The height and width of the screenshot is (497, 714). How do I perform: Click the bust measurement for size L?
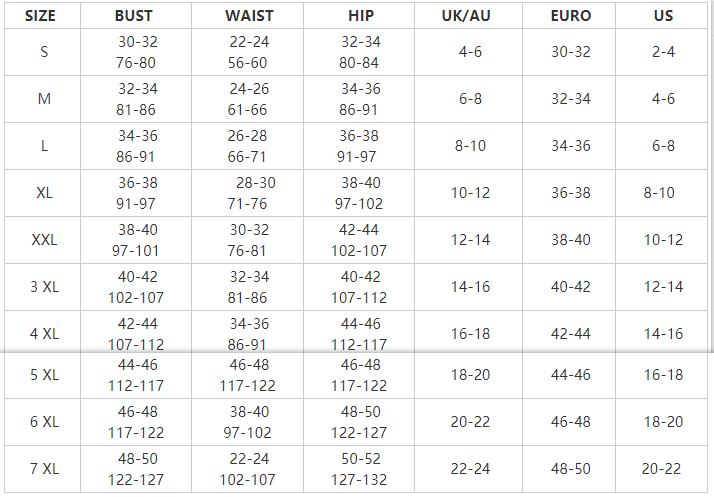click(x=137, y=146)
